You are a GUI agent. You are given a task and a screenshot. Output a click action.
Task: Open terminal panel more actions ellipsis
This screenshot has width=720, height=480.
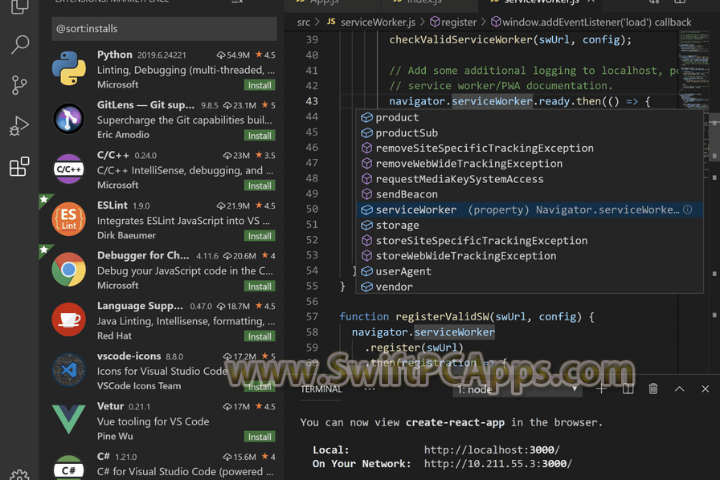point(370,389)
